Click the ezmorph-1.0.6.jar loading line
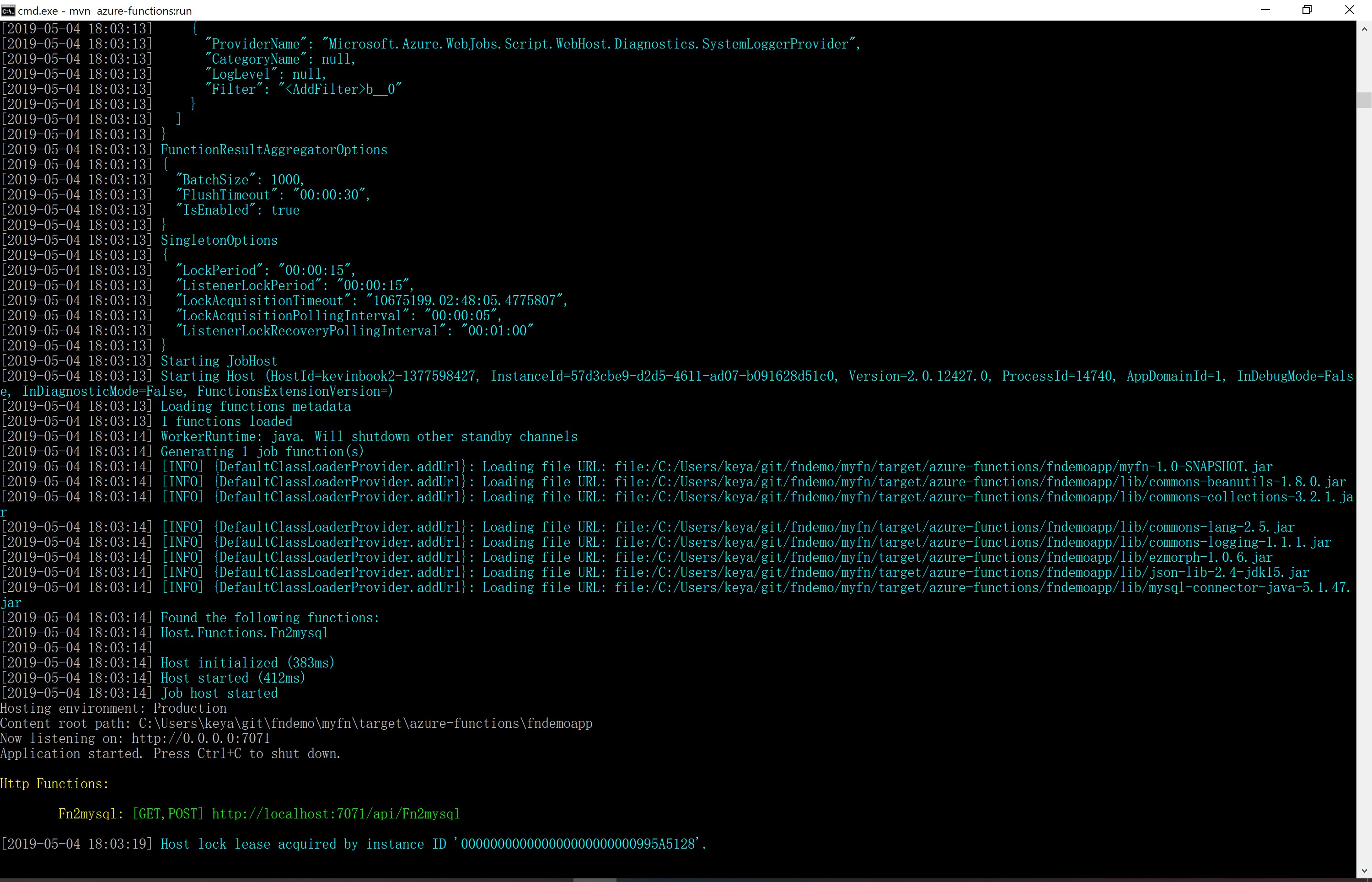The image size is (1372, 882). (x=637, y=557)
